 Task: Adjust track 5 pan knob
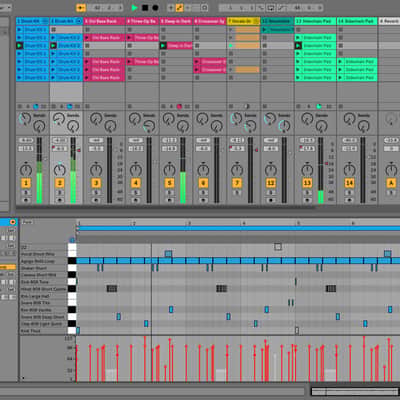[x=169, y=169]
